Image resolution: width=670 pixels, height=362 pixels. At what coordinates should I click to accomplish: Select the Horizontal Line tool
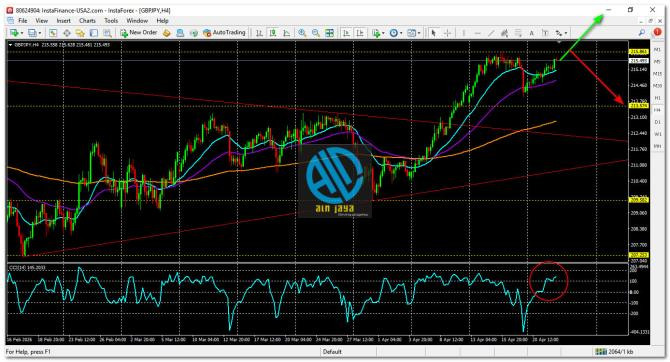tap(477, 33)
